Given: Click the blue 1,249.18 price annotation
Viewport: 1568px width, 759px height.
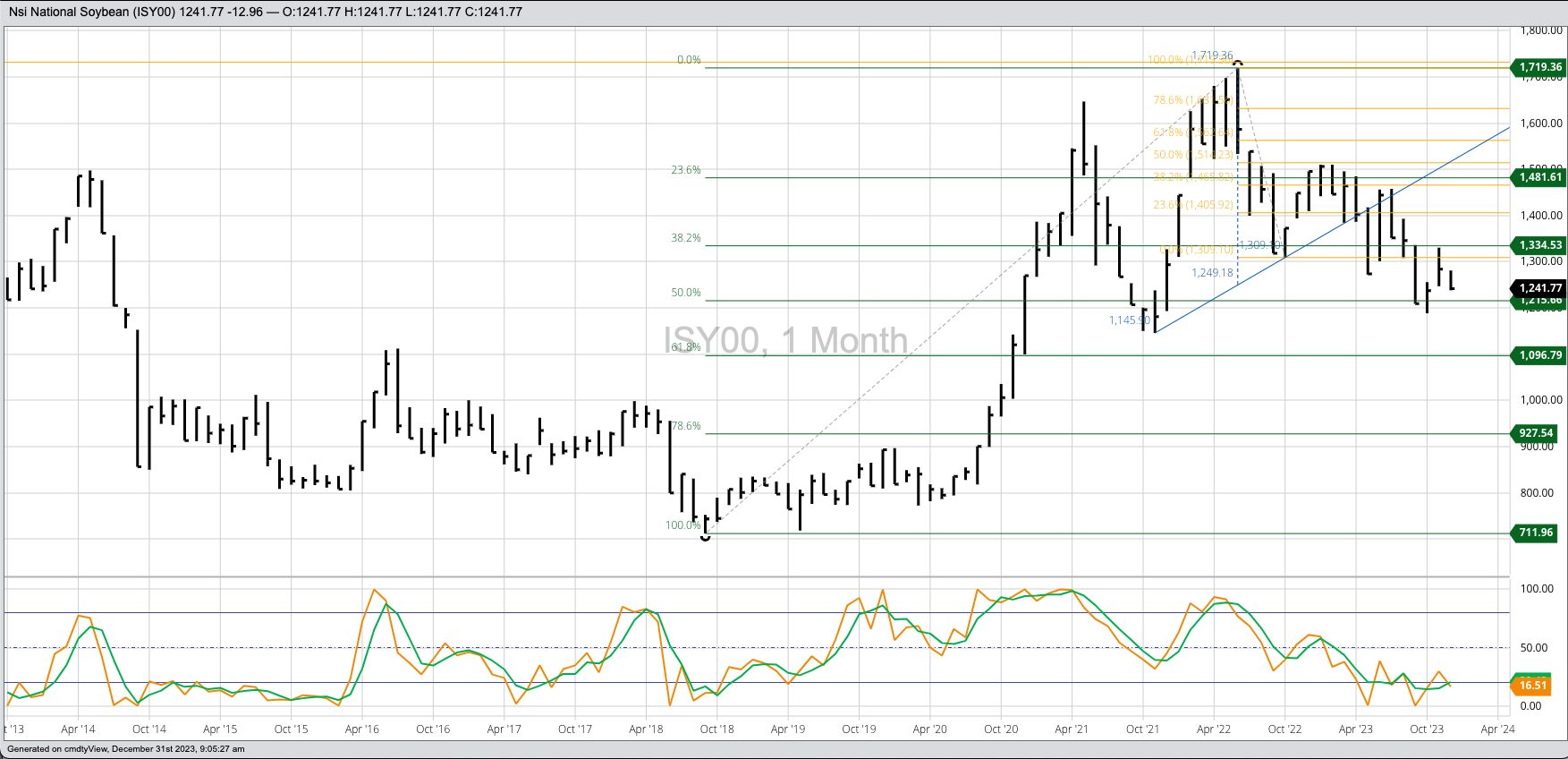Looking at the screenshot, I should click(x=1212, y=273).
